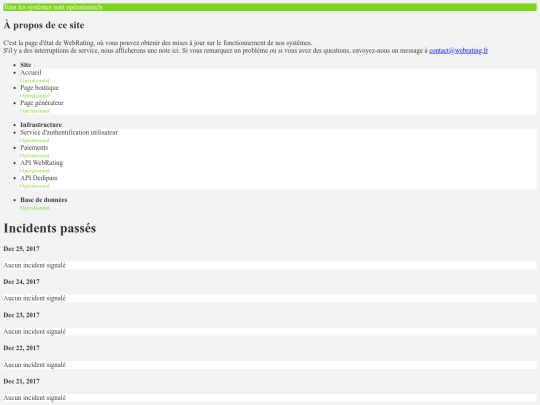This screenshot has height=405, width=540.
Task: Click the 'Dec 24, 2017' date heading
Action: pos(21,282)
